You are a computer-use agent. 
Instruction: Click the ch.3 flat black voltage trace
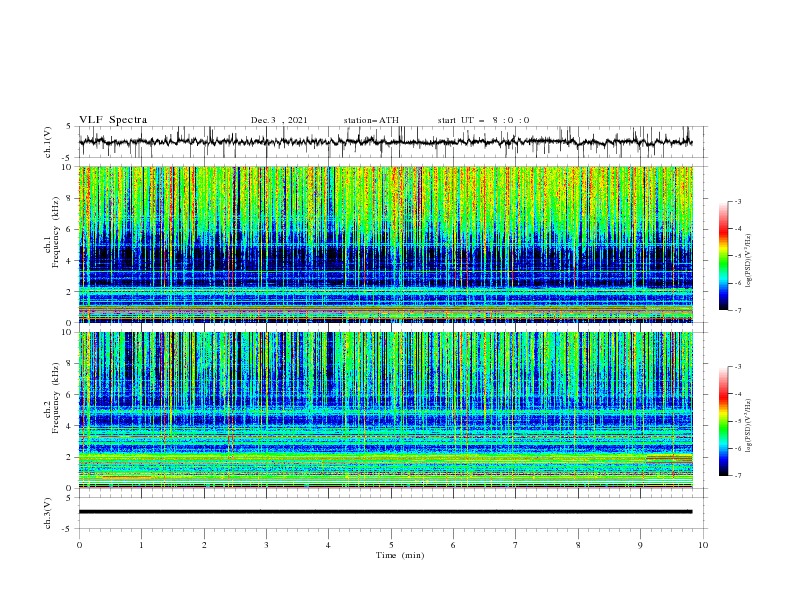pyautogui.click(x=385, y=512)
